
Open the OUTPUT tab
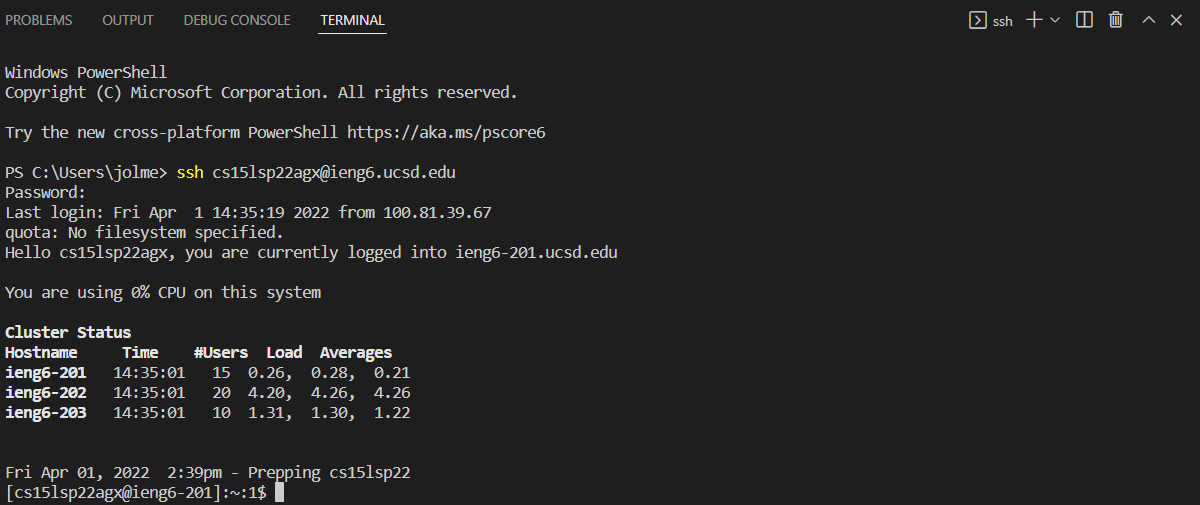coord(128,20)
